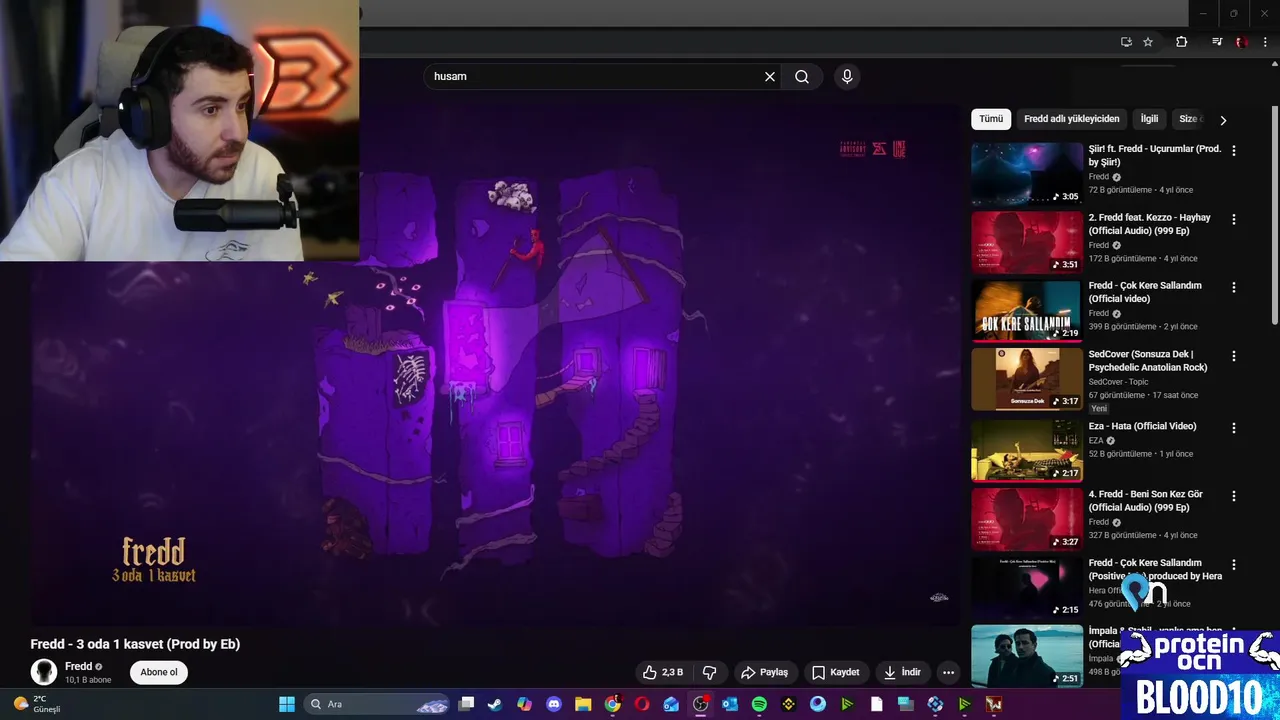The height and width of the screenshot is (720, 1280).
Task: Download video with İndir button
Action: pos(902,672)
